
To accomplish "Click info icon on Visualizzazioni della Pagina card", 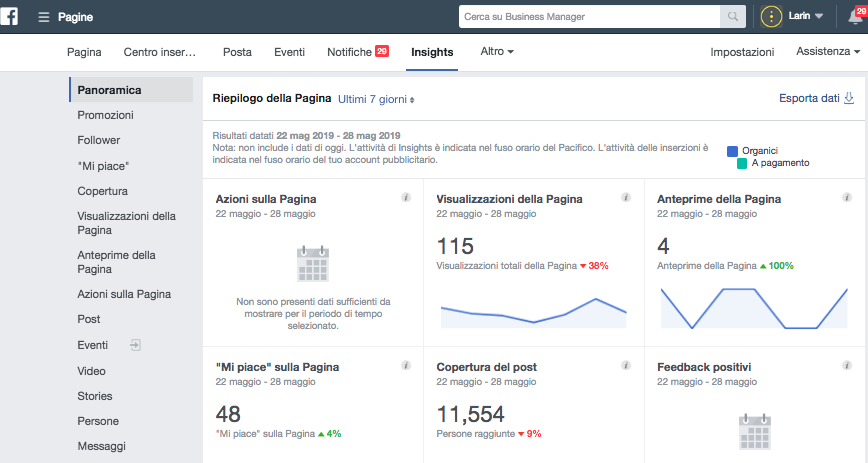I will pos(626,197).
